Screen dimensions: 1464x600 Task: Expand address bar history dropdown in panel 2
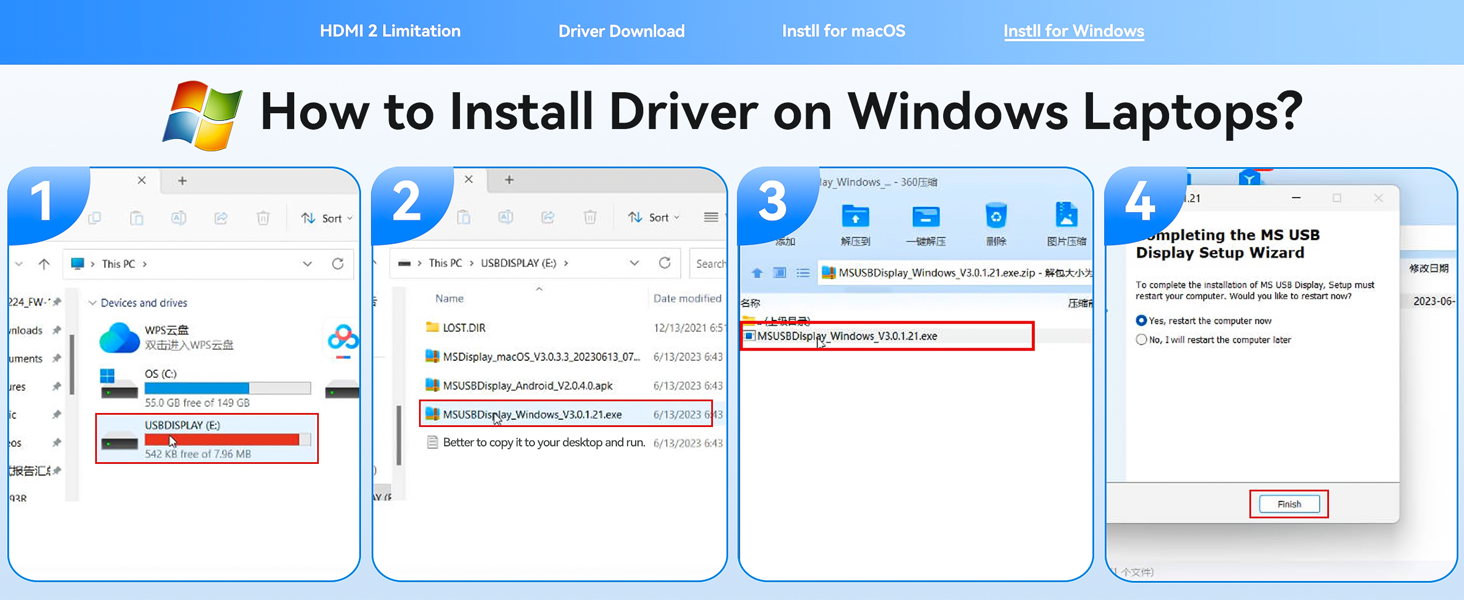coord(634,263)
